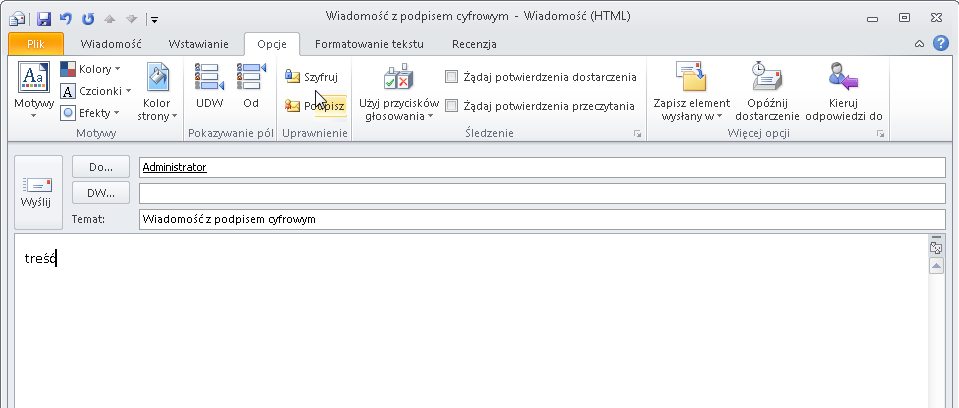
Task: Click into the DW input field
Action: 542,193
